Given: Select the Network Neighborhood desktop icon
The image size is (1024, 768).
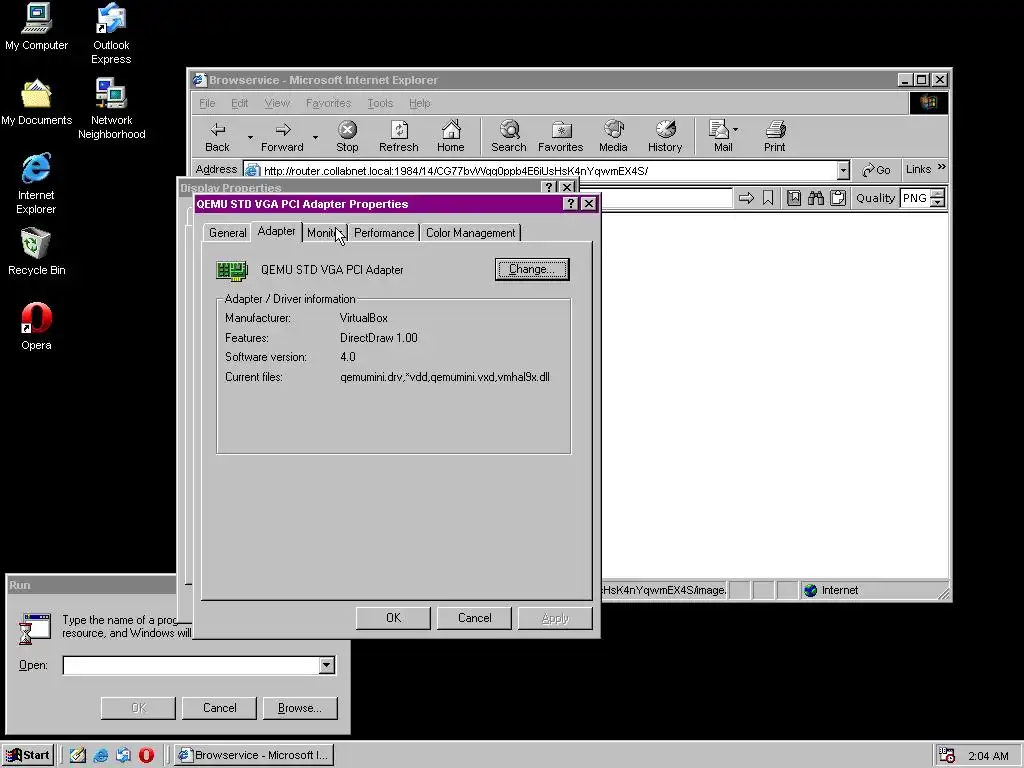Looking at the screenshot, I should pyautogui.click(x=112, y=109).
